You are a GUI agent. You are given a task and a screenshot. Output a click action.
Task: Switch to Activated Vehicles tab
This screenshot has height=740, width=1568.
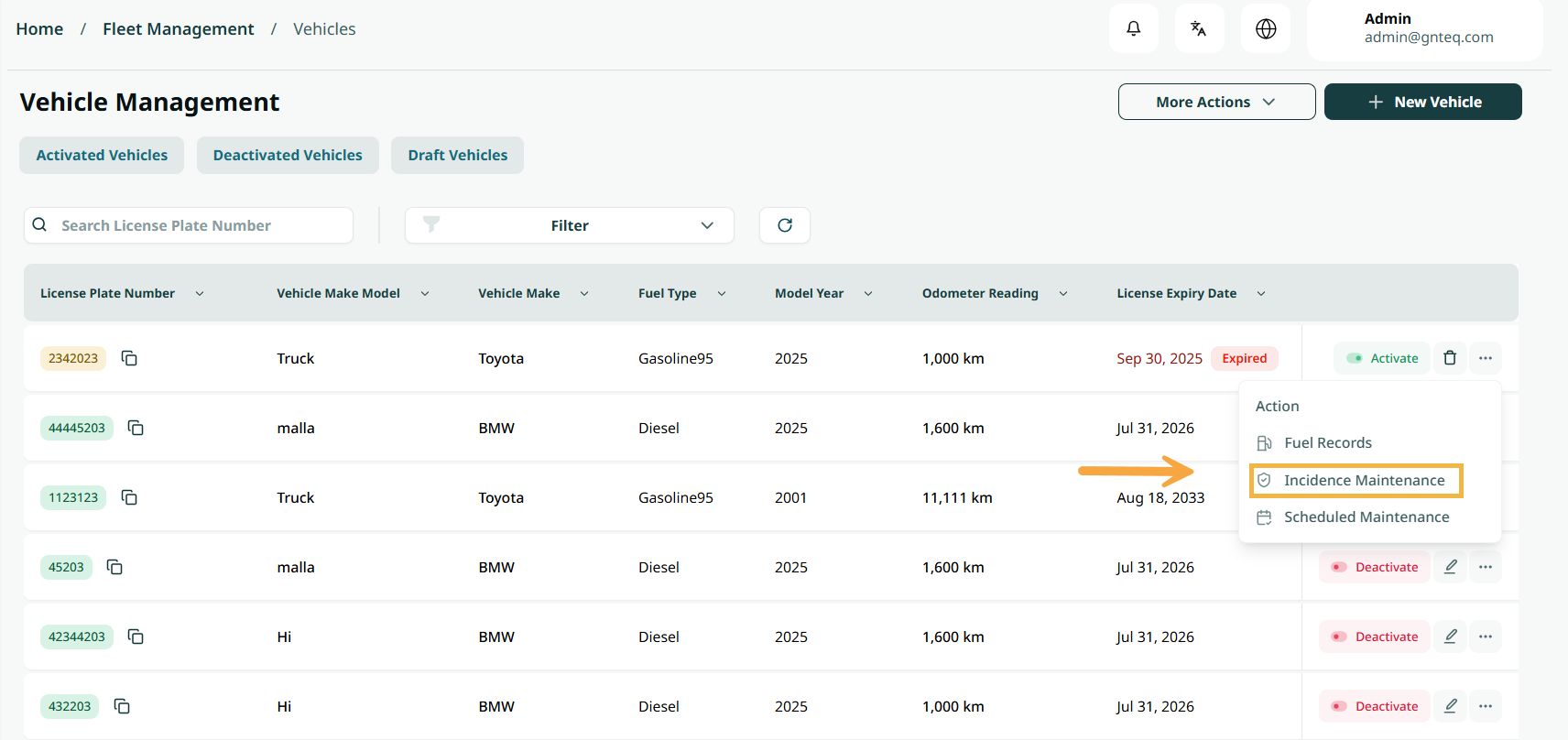click(x=102, y=155)
